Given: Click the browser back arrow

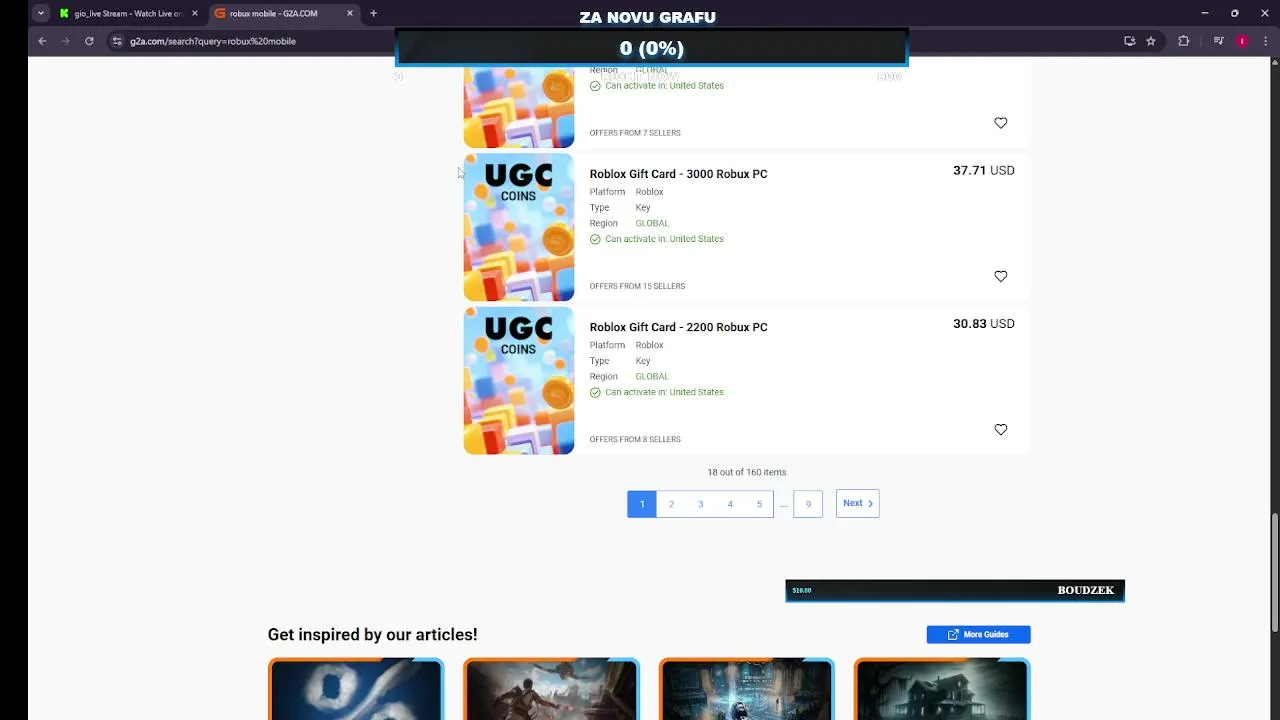Looking at the screenshot, I should (x=42, y=41).
